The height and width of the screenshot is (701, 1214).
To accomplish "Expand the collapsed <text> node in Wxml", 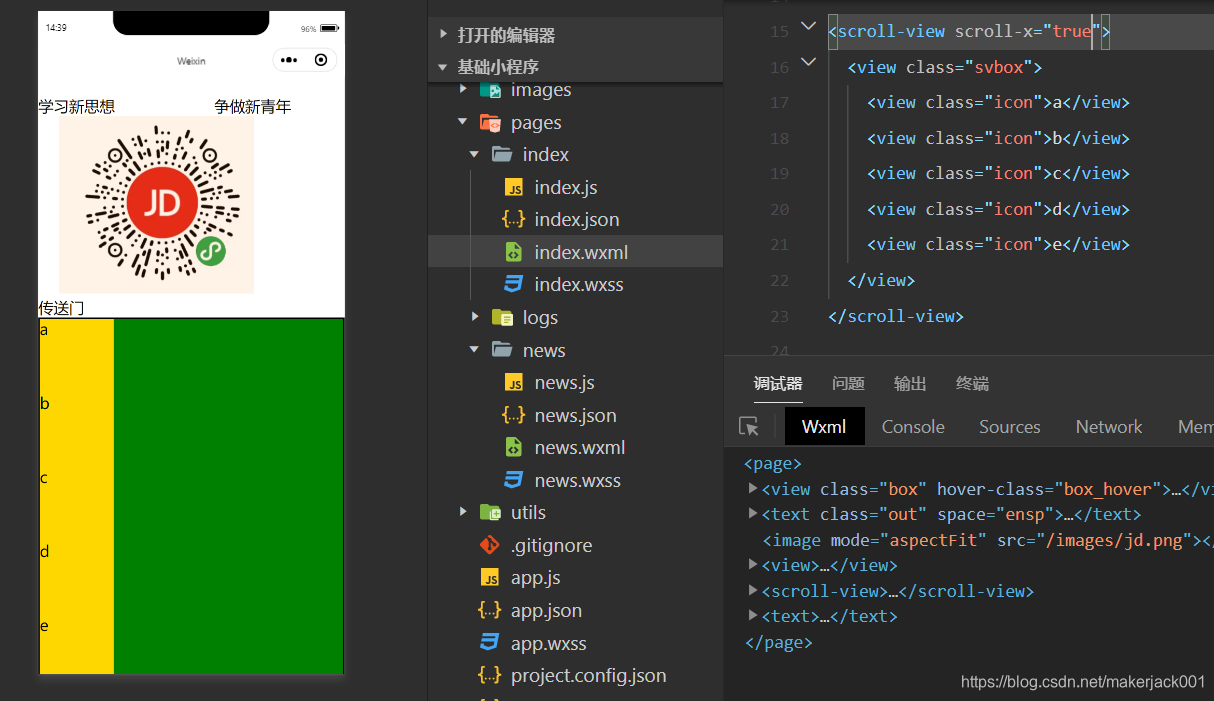I will [753, 616].
